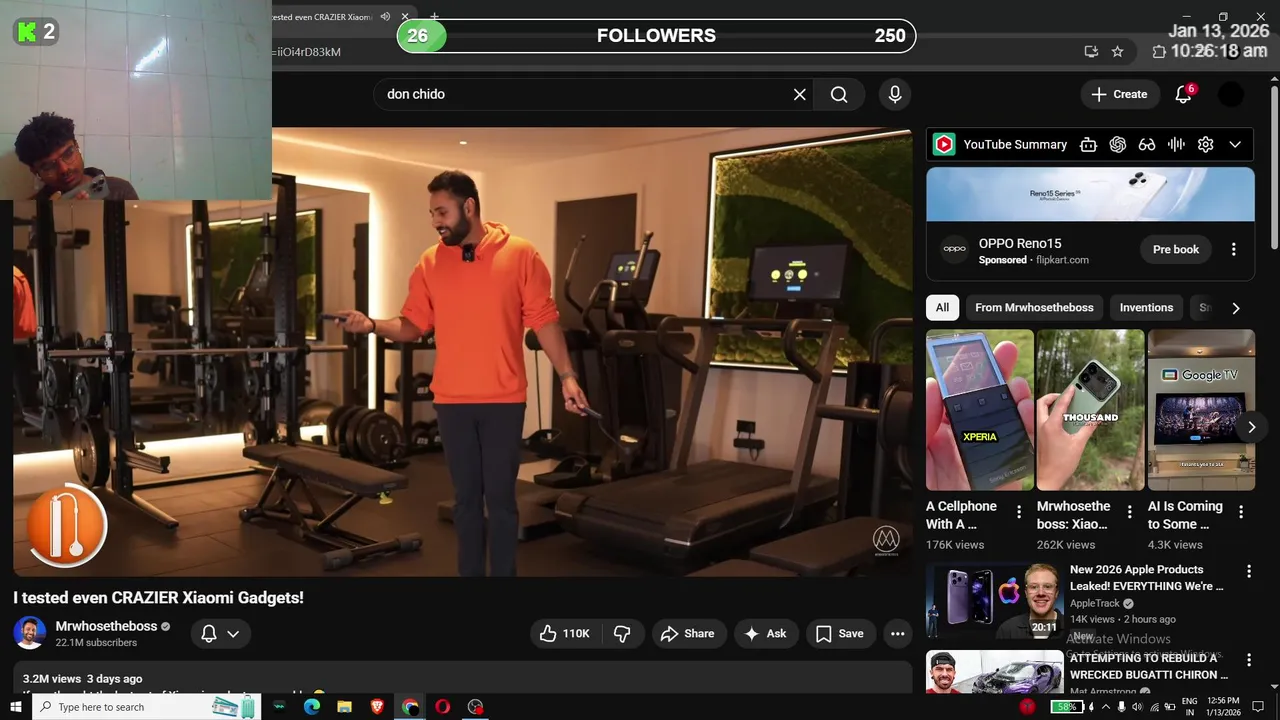Click the video player frame
The image size is (1280, 720).
(x=462, y=351)
